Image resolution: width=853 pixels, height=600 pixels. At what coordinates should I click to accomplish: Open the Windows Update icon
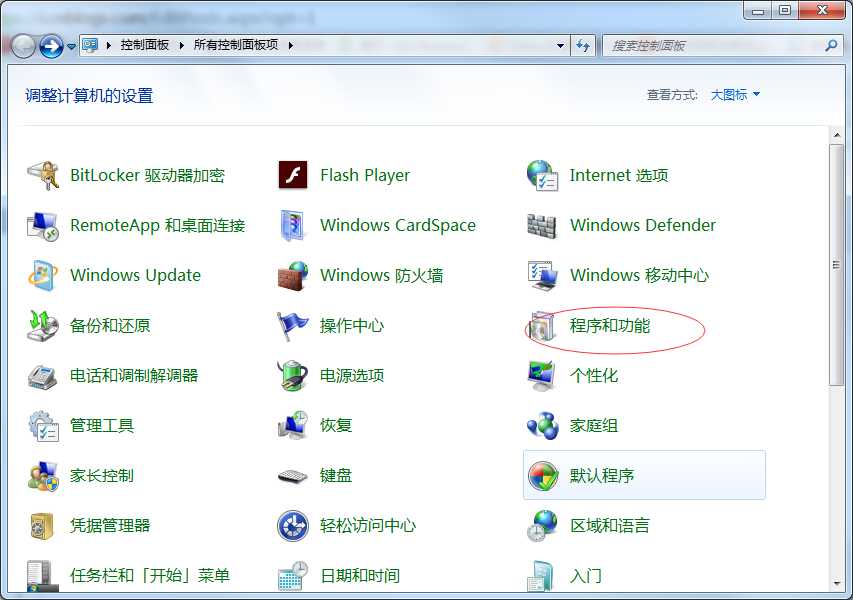(43, 275)
